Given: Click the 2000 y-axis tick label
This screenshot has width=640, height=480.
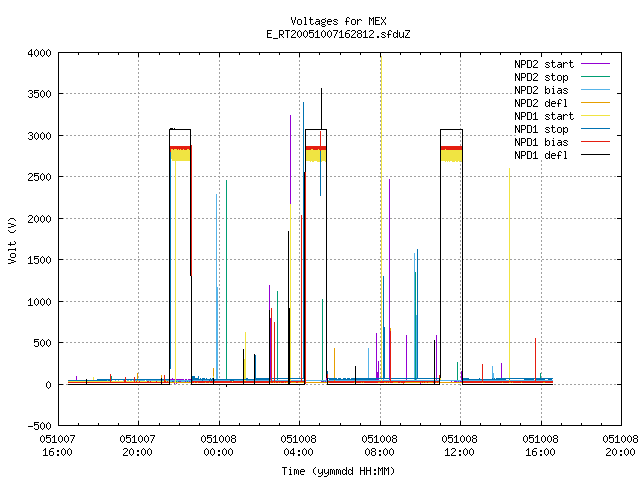Looking at the screenshot, I should coord(39,219).
